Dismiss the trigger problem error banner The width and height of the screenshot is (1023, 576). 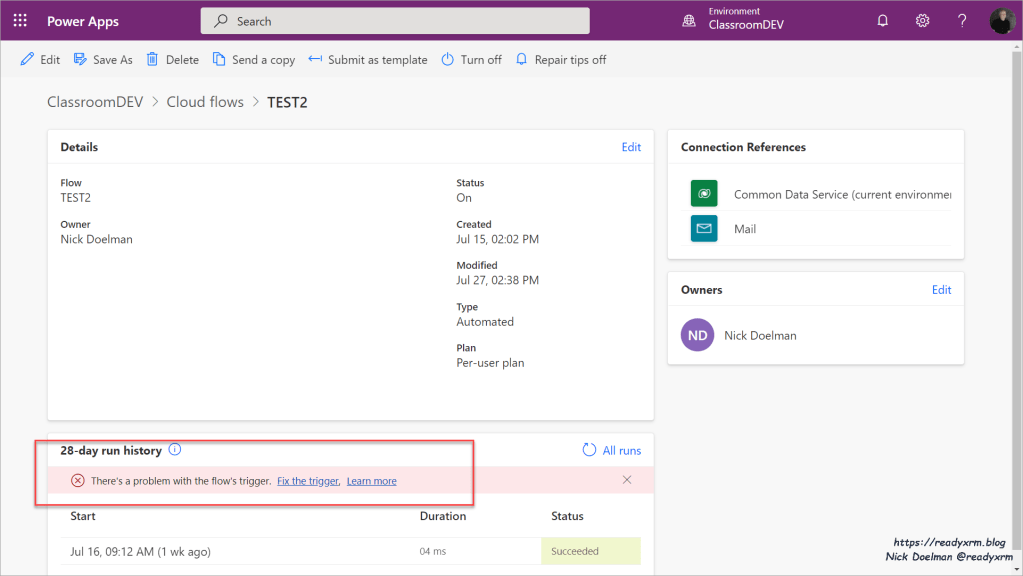pos(627,480)
